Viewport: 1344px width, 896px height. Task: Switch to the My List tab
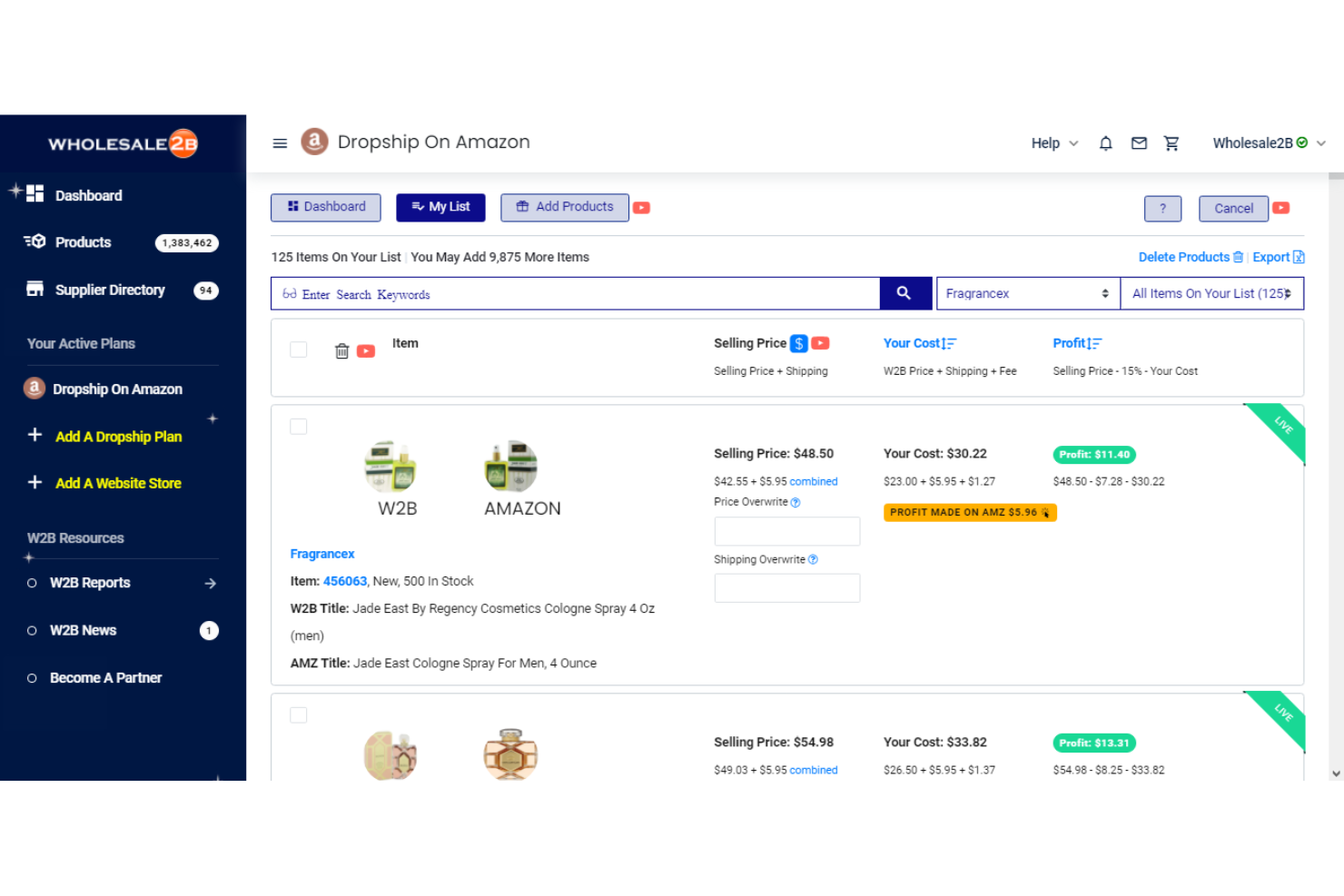(x=440, y=208)
